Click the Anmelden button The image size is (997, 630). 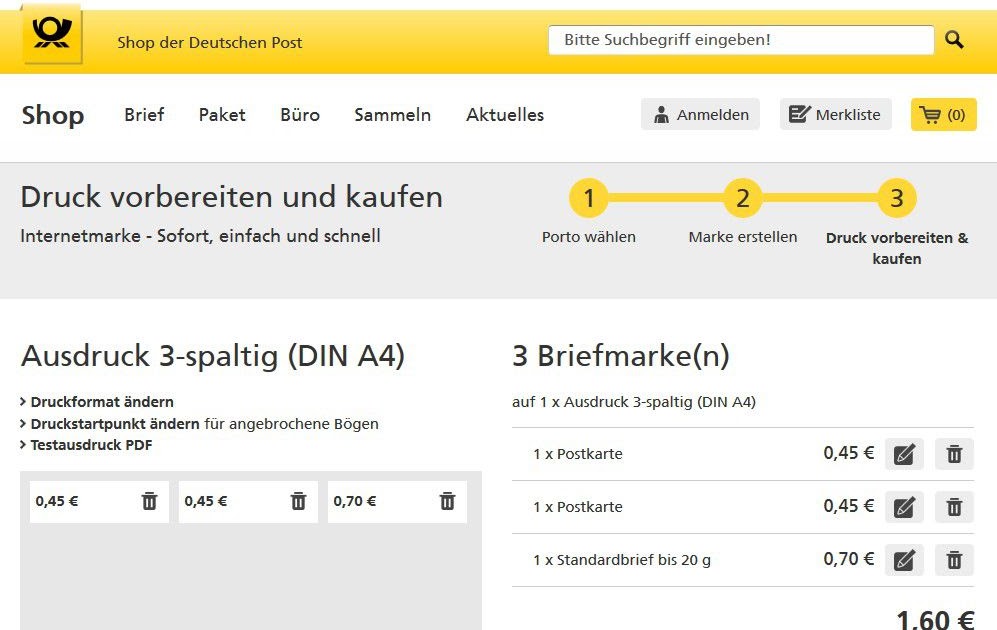pyautogui.click(x=700, y=114)
